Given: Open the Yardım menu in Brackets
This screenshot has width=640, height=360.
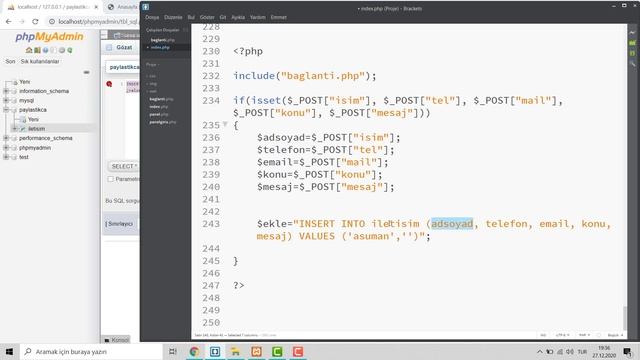Looking at the screenshot, I should coord(258,17).
